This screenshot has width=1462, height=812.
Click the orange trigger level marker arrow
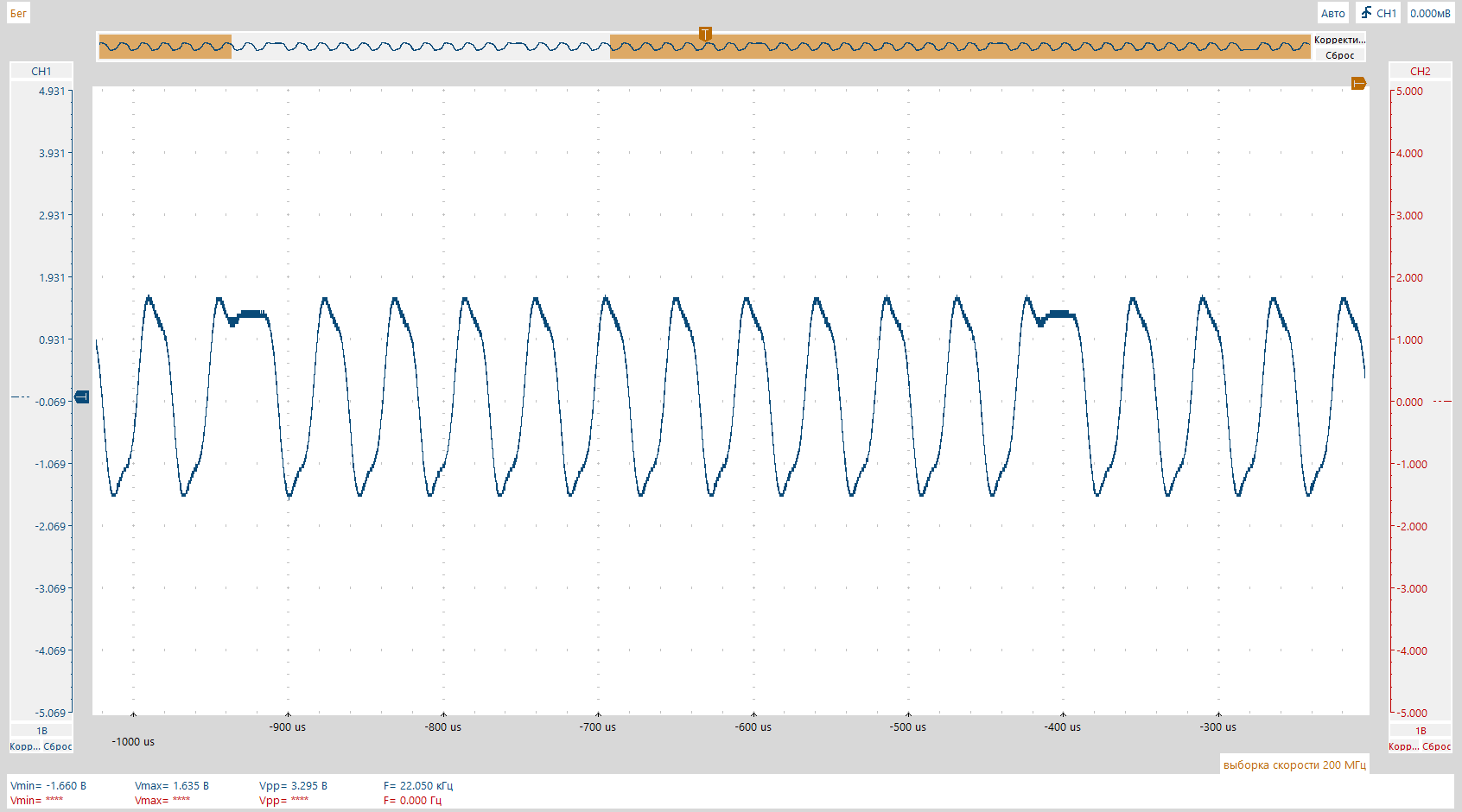(x=1358, y=84)
